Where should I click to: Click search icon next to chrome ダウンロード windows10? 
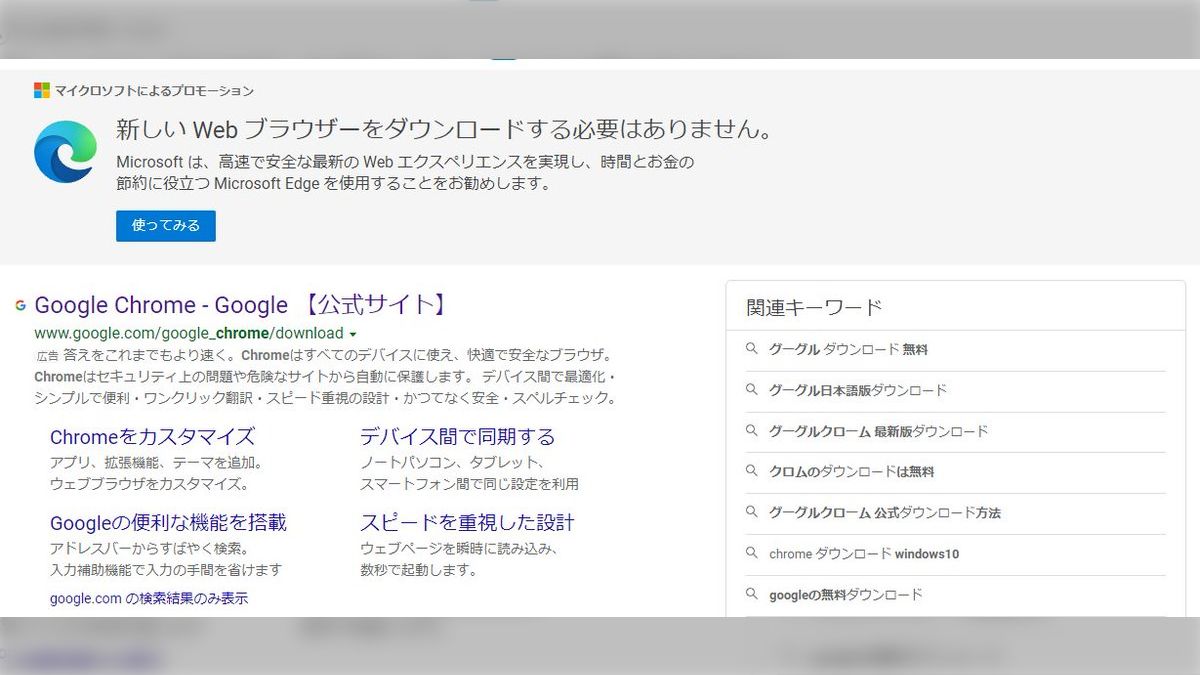752,553
